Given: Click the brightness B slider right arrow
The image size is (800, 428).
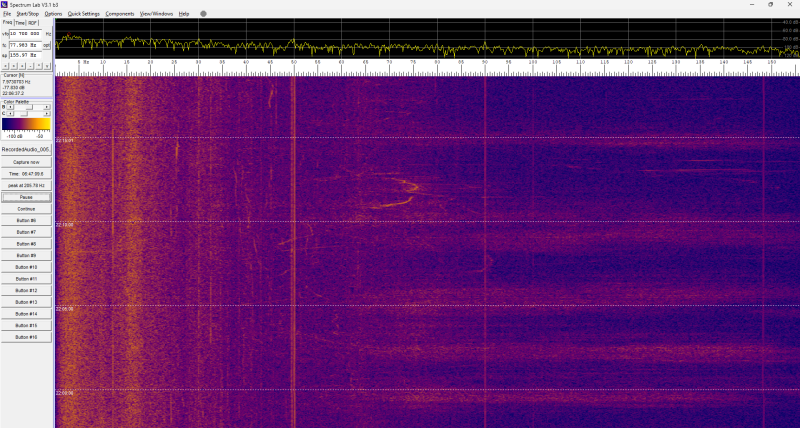Looking at the screenshot, I should pyautogui.click(x=47, y=107).
